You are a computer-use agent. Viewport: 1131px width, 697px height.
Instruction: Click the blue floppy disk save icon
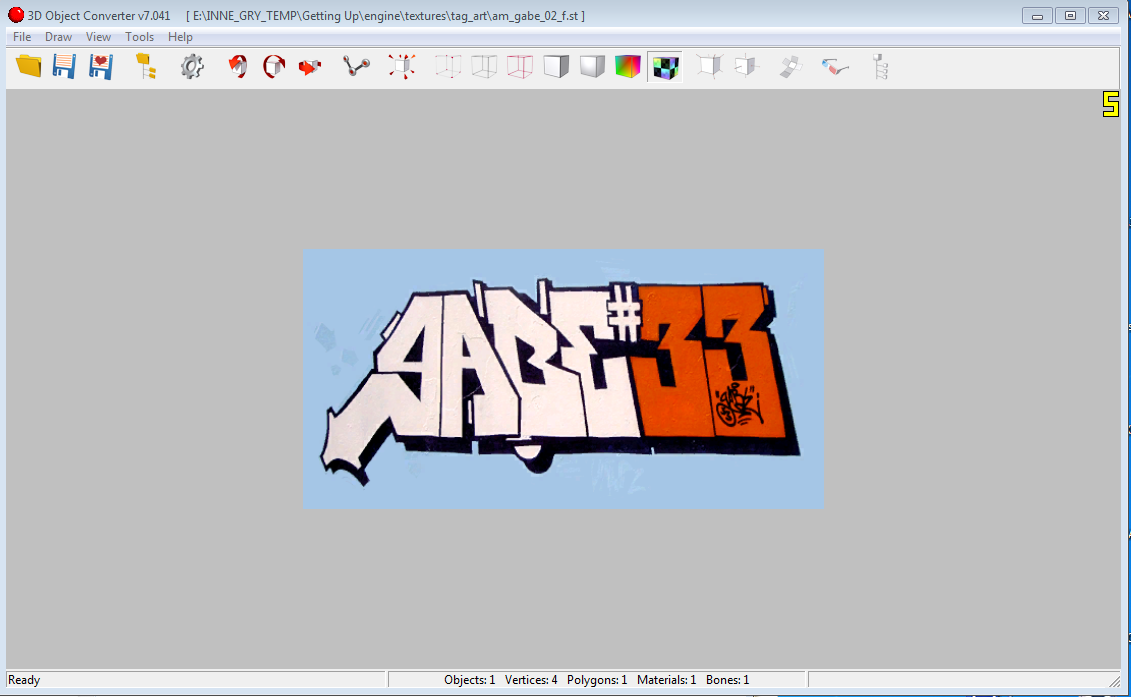64,67
